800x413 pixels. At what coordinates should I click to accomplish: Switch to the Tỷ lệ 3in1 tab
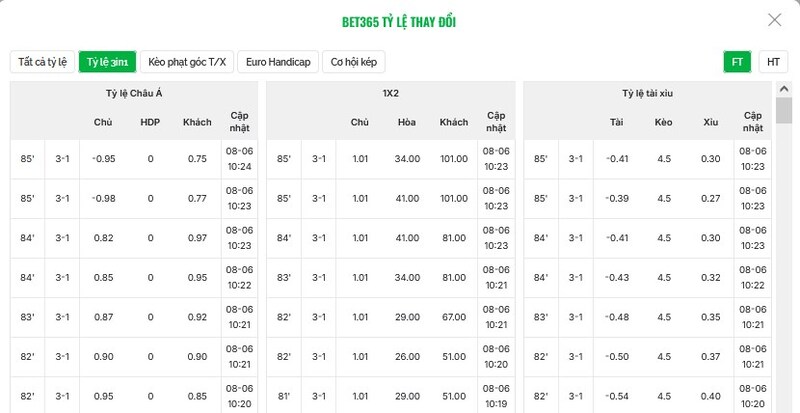point(107,62)
